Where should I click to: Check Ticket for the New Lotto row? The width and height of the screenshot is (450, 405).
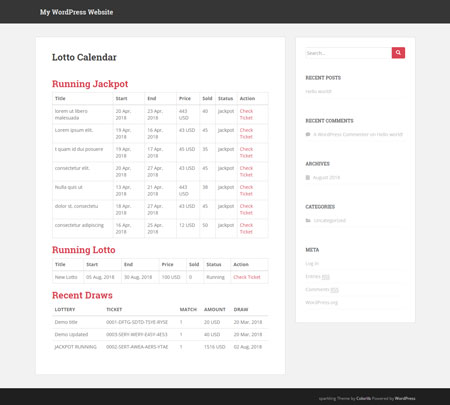click(x=247, y=277)
